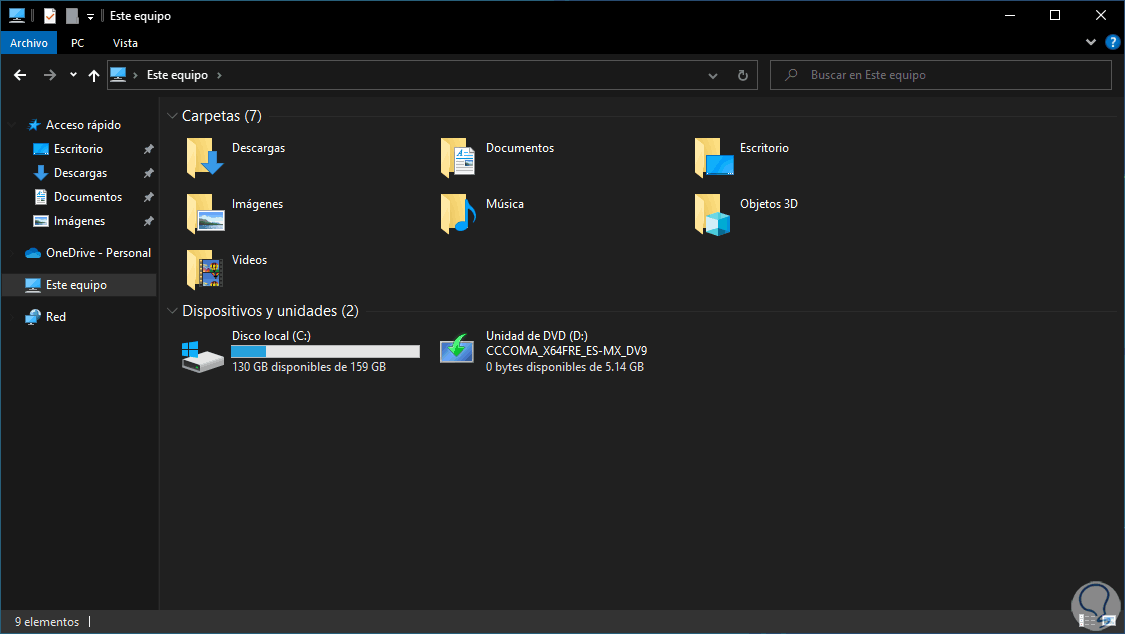This screenshot has width=1125, height=634.
Task: Open the Música folder icon
Action: pos(457,213)
